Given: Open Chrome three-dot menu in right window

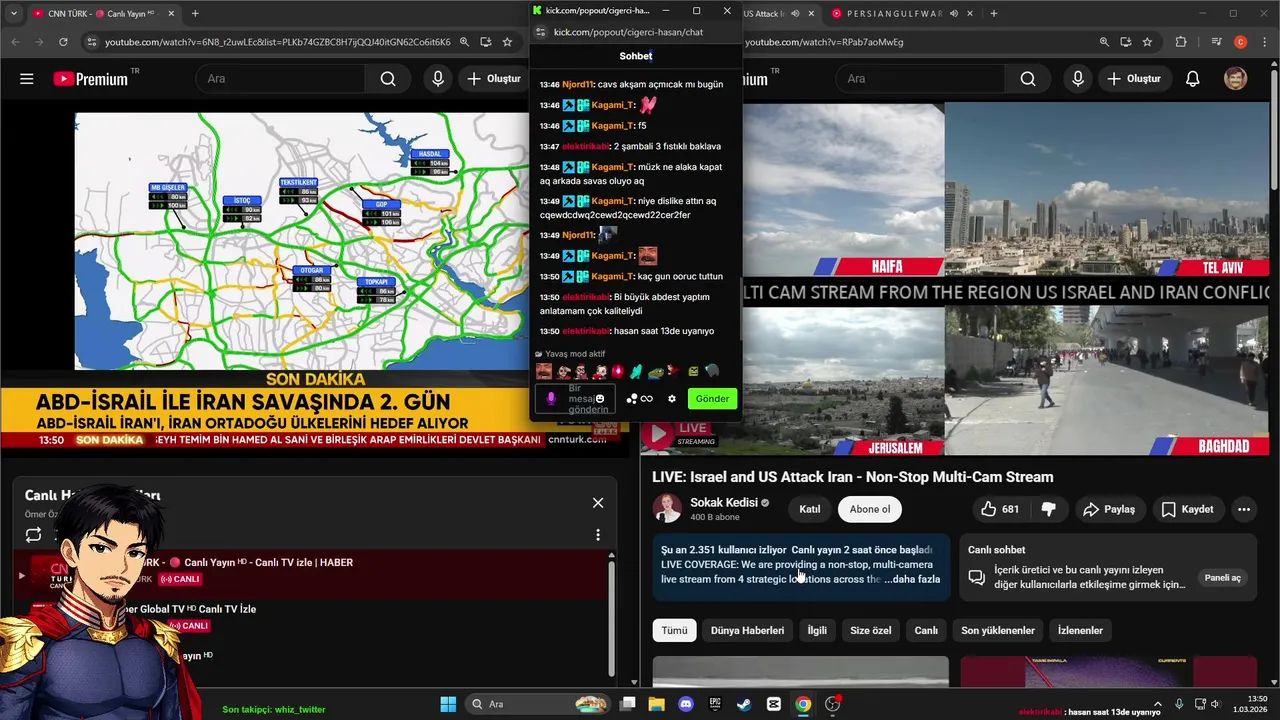Looking at the screenshot, I should [1263, 42].
